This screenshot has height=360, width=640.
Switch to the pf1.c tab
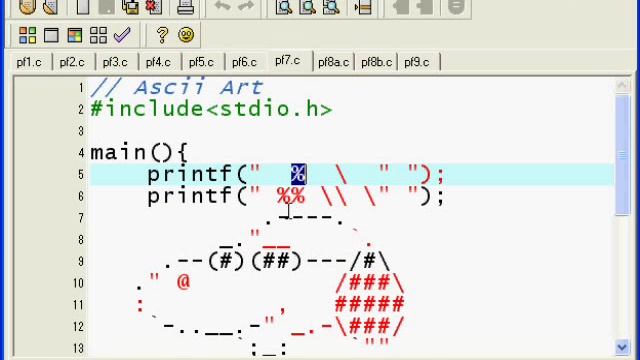pyautogui.click(x=29, y=62)
